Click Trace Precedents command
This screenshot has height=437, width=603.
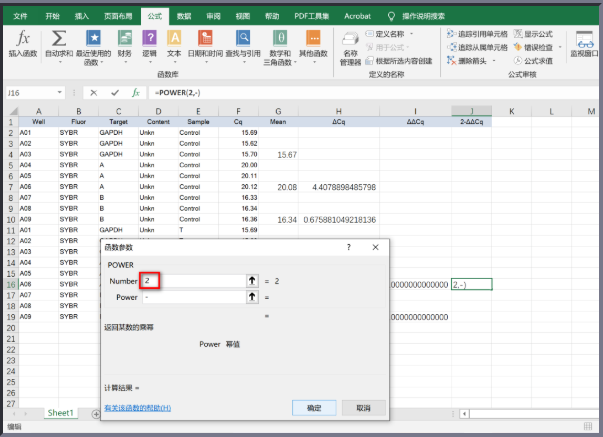click(477, 34)
